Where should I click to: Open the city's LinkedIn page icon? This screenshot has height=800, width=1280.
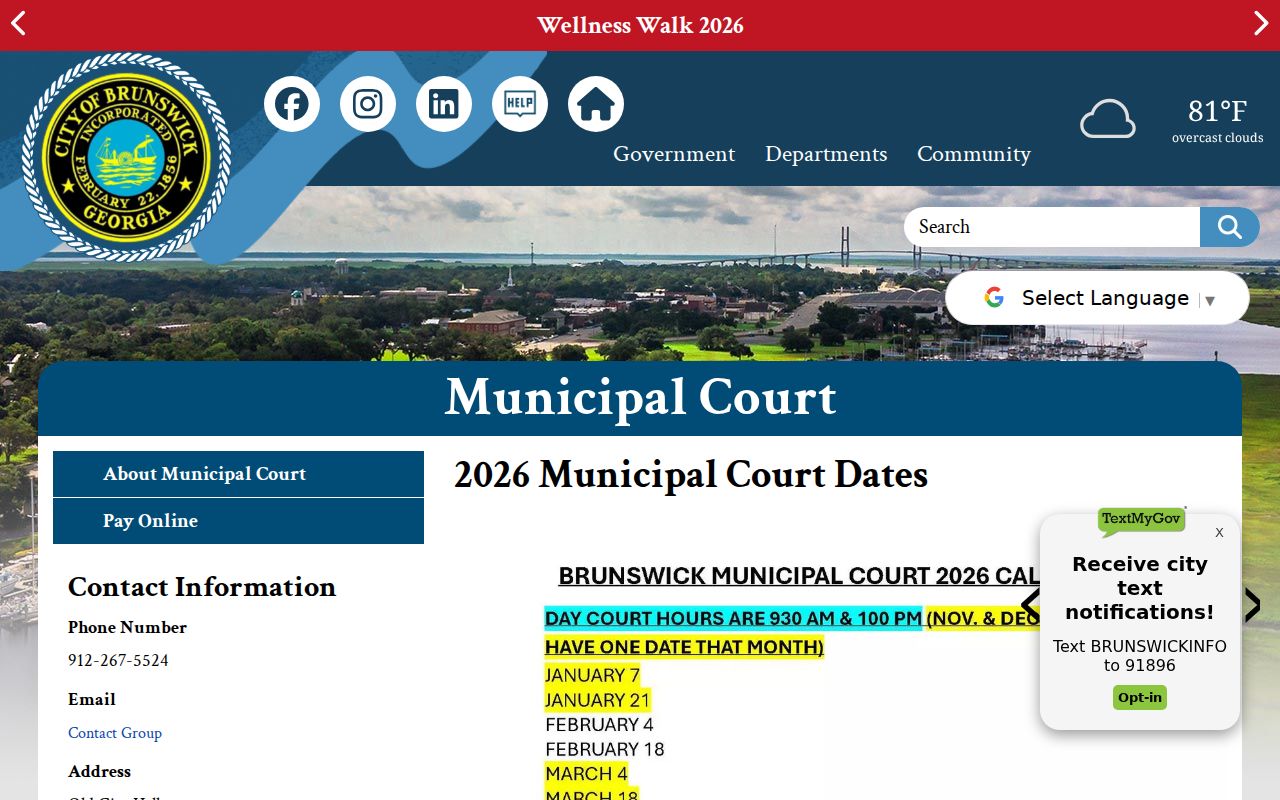444,104
